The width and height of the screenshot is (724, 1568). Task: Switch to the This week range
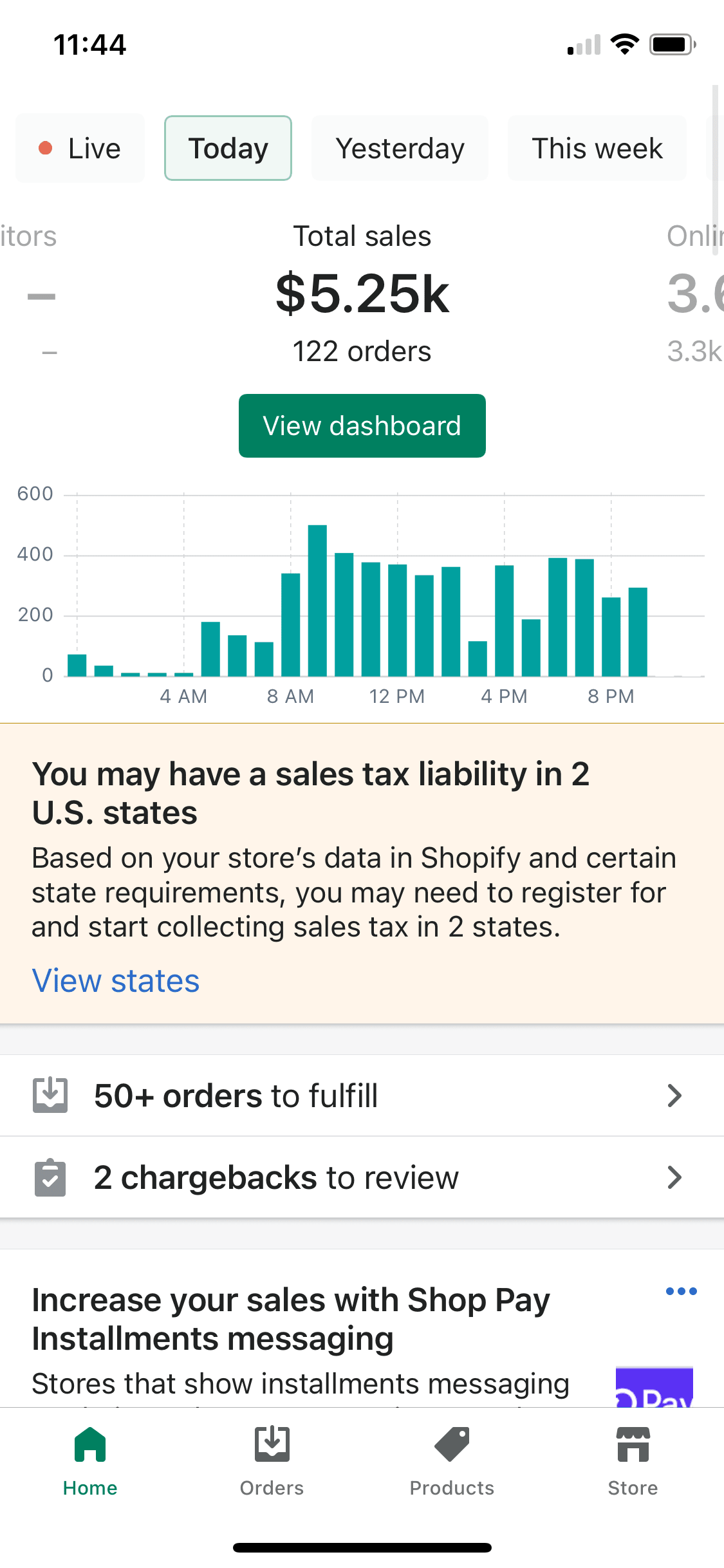tap(597, 148)
